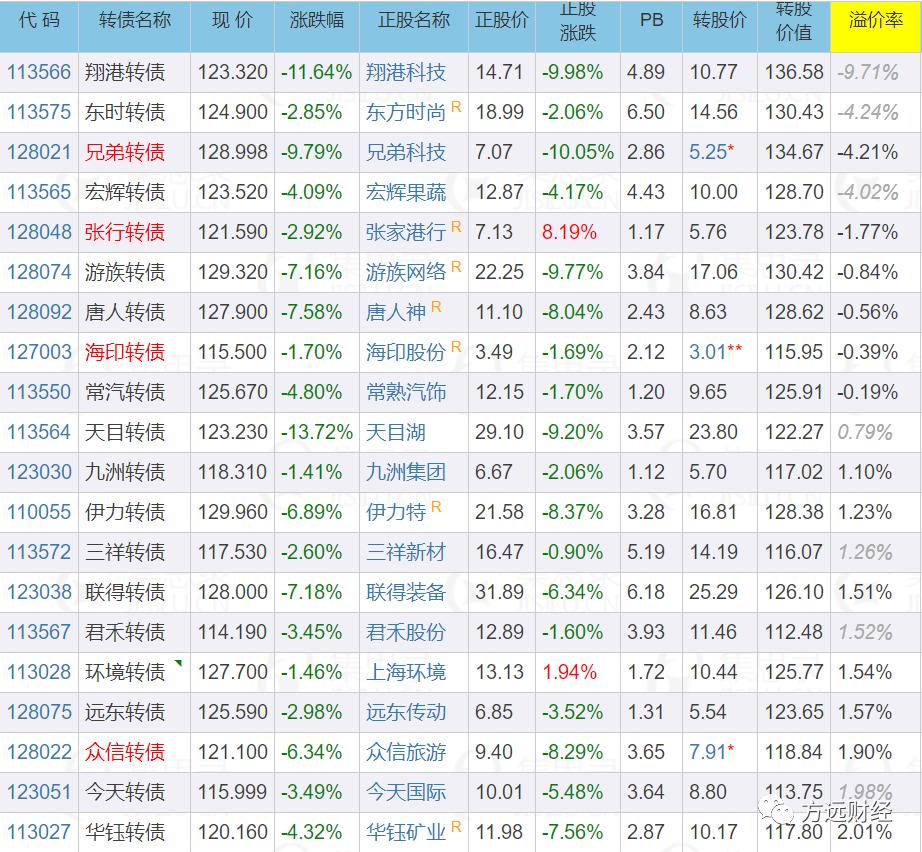
Task: Open the 联得装备 stock link
Action: click(x=406, y=592)
